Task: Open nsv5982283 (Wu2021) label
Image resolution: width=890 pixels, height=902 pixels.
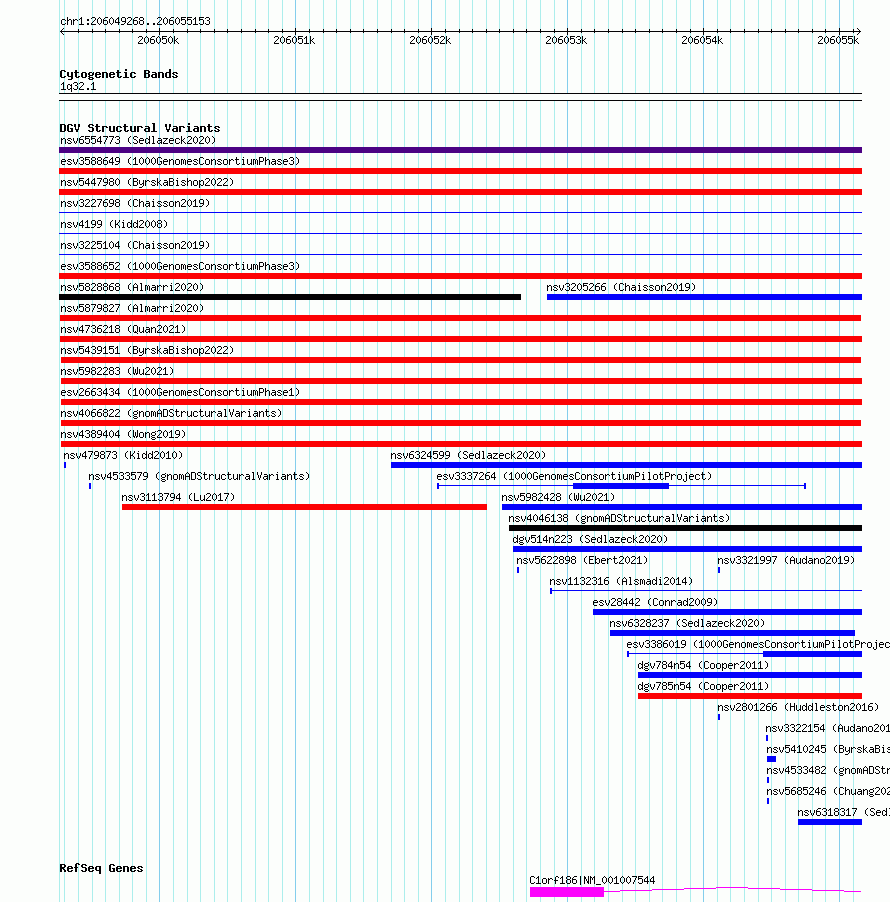Action: [117, 372]
